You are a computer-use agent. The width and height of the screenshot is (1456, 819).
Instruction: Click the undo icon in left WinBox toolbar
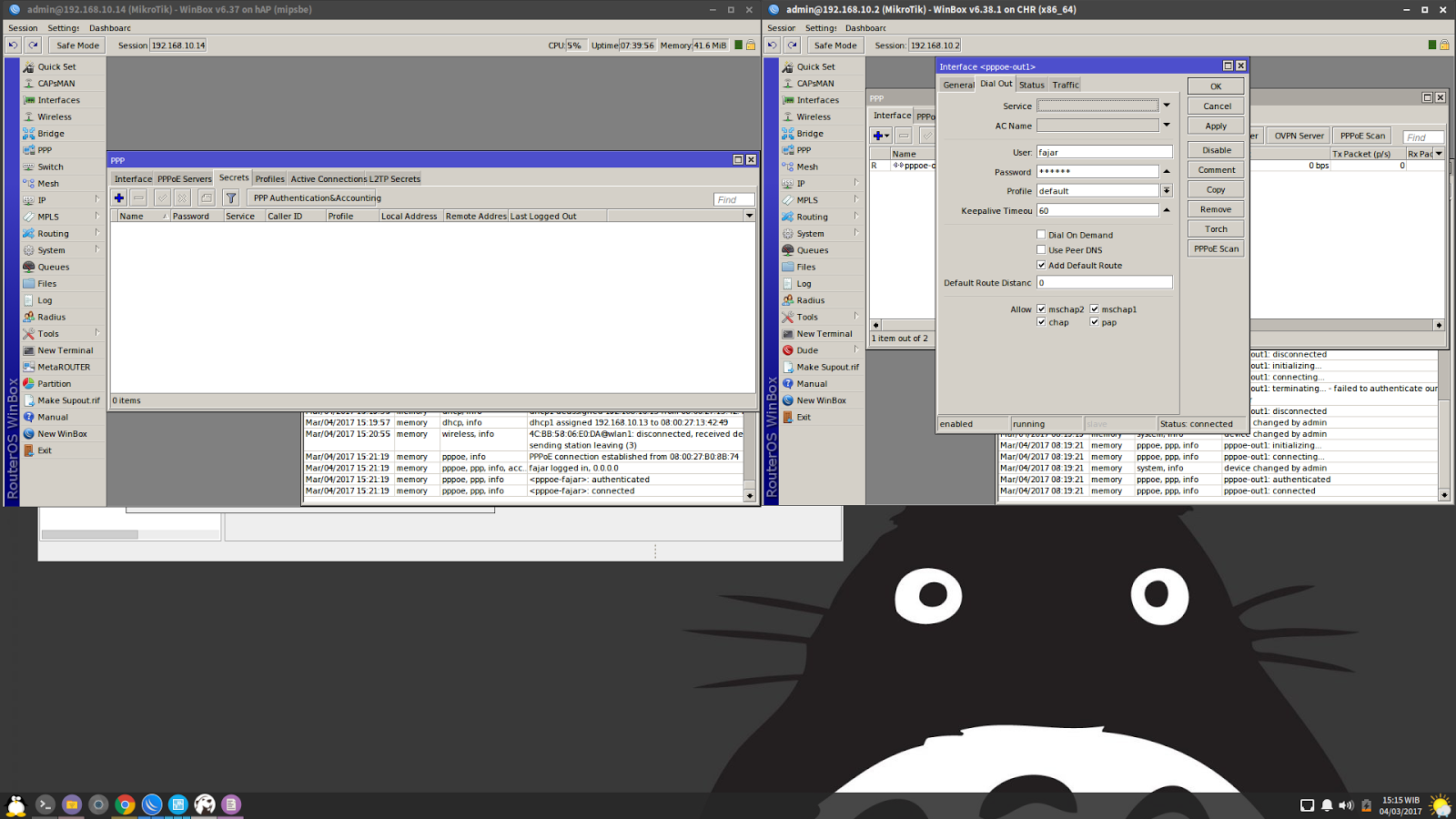tap(14, 45)
